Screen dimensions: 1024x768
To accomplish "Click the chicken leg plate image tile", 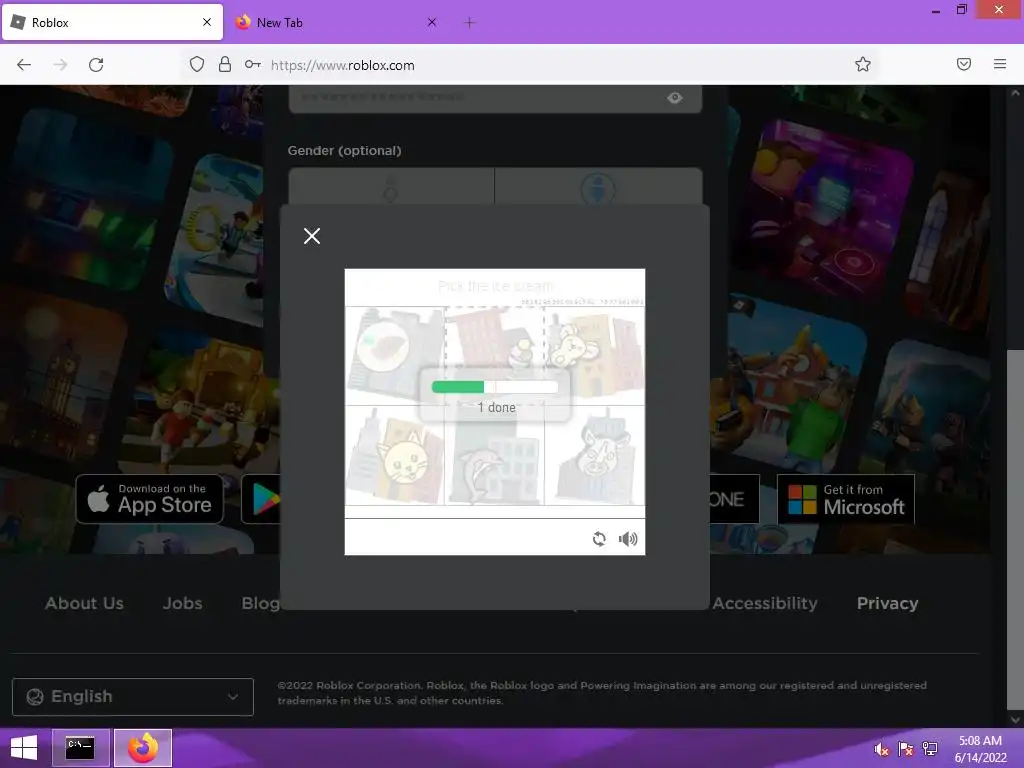I will (x=394, y=355).
